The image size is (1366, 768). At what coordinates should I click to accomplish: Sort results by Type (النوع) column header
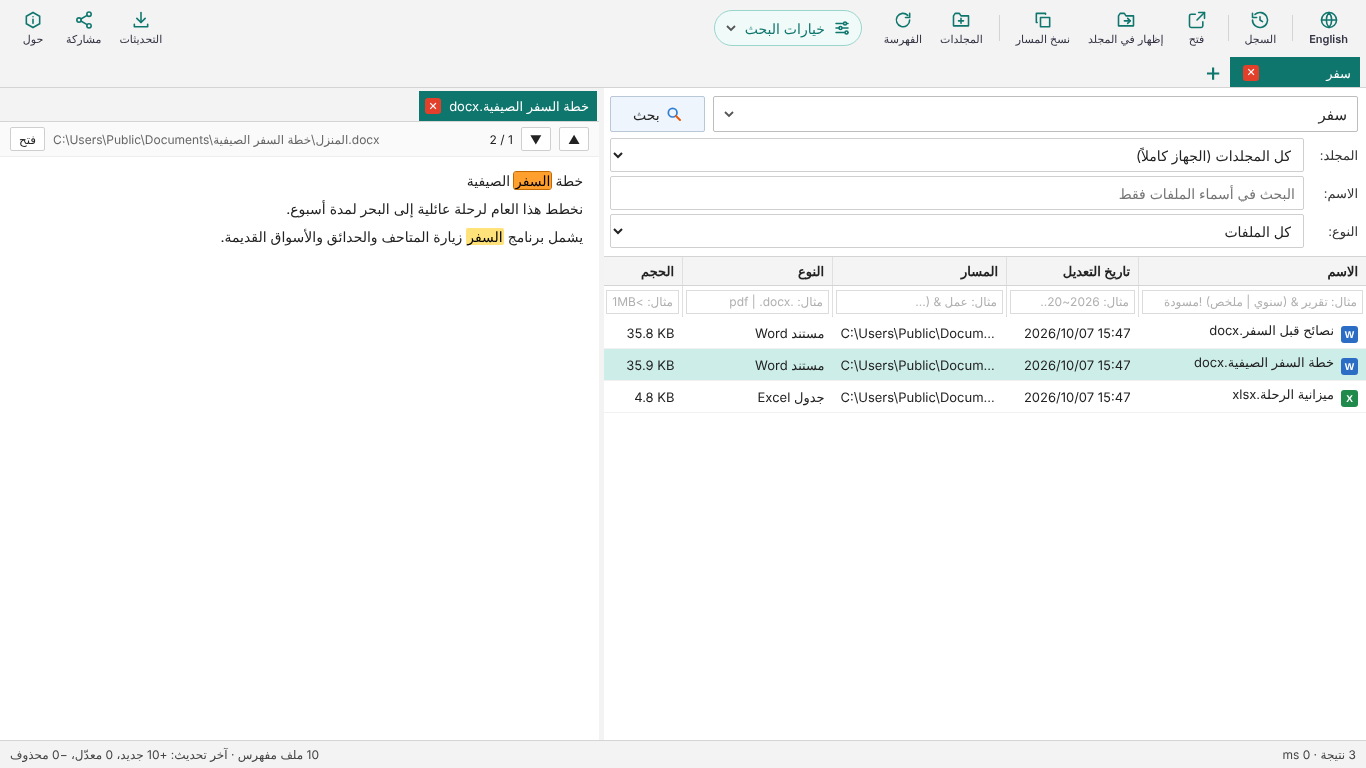coord(757,271)
